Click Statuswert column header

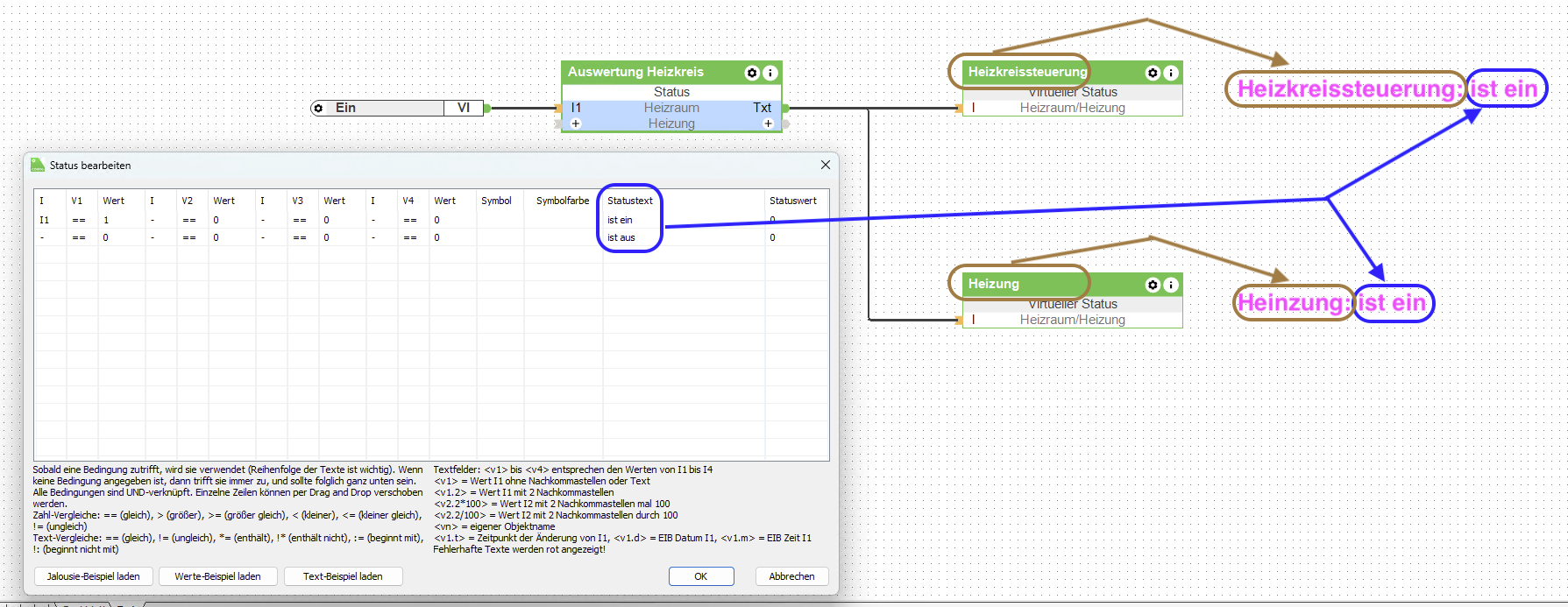click(793, 201)
